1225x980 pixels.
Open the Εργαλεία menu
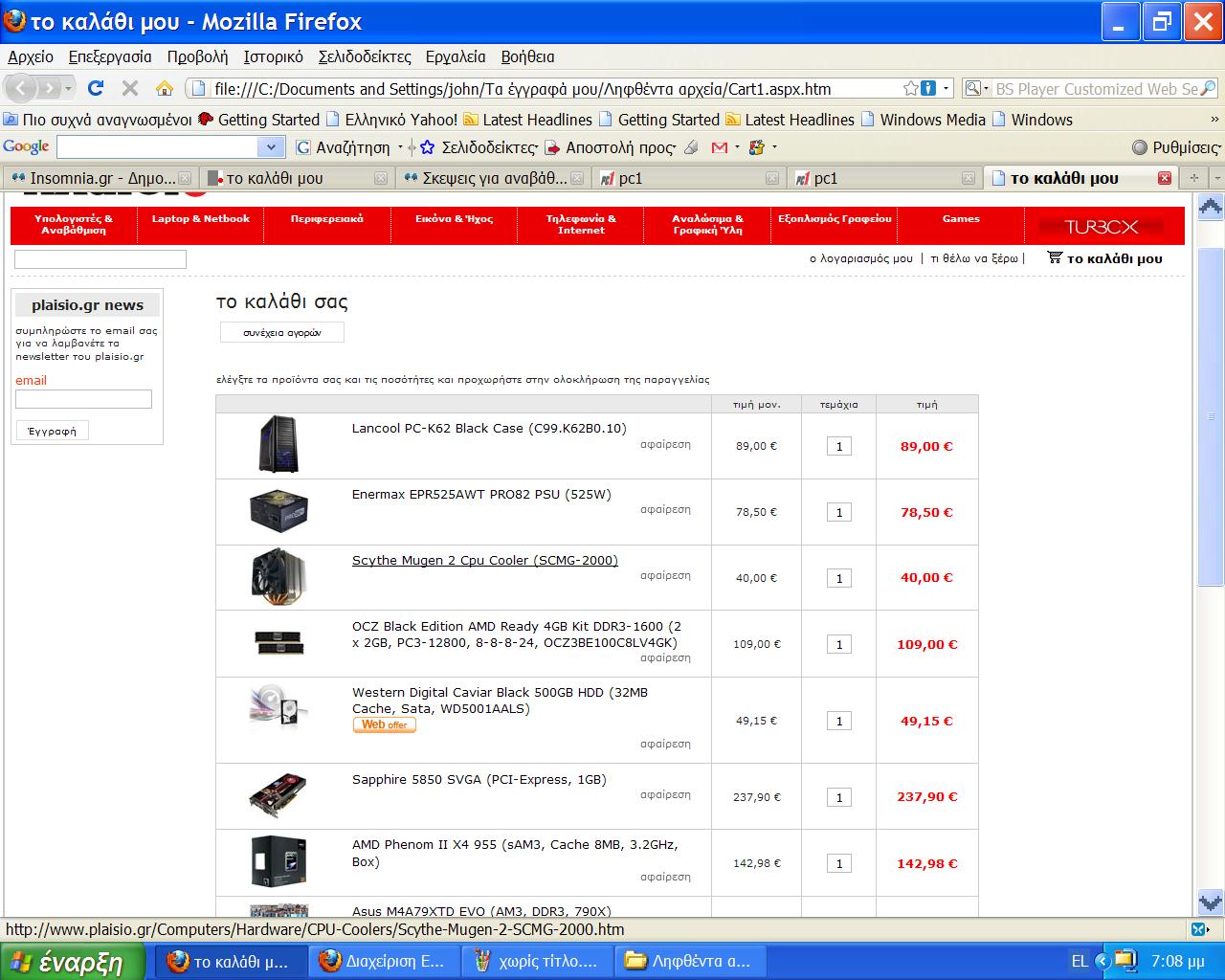tap(456, 56)
